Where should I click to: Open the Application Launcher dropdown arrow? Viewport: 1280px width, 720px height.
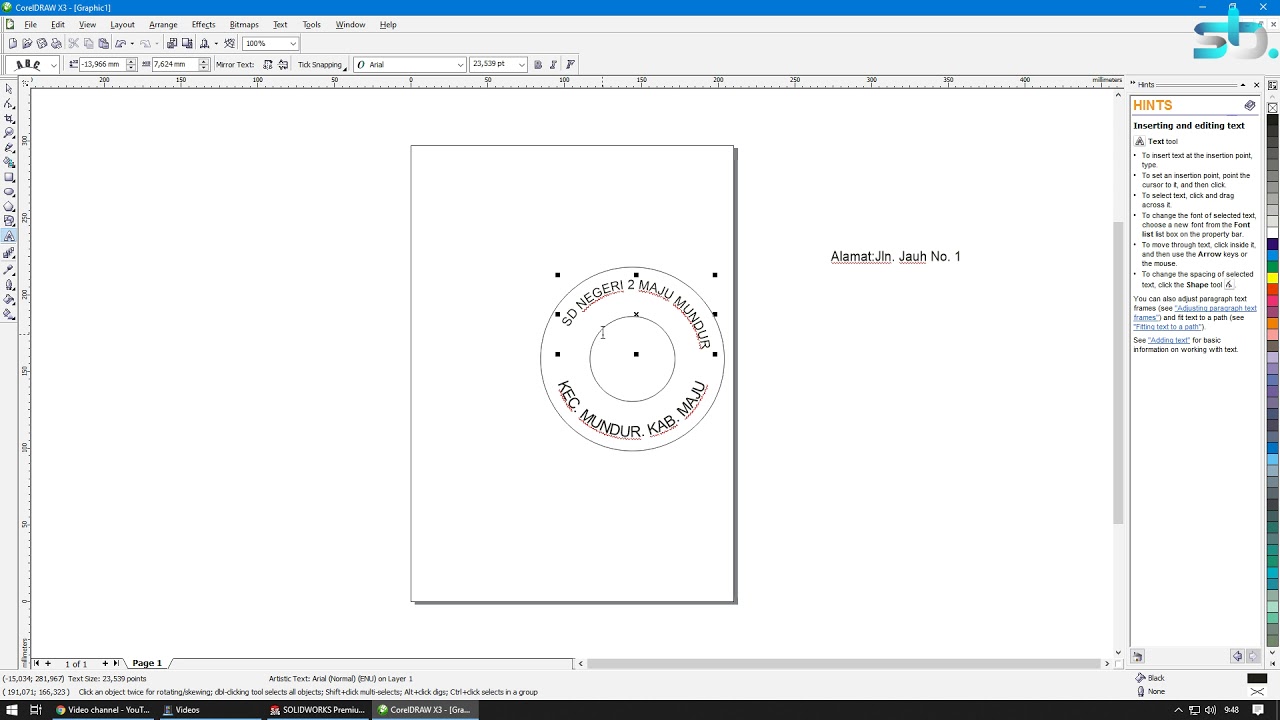216,43
